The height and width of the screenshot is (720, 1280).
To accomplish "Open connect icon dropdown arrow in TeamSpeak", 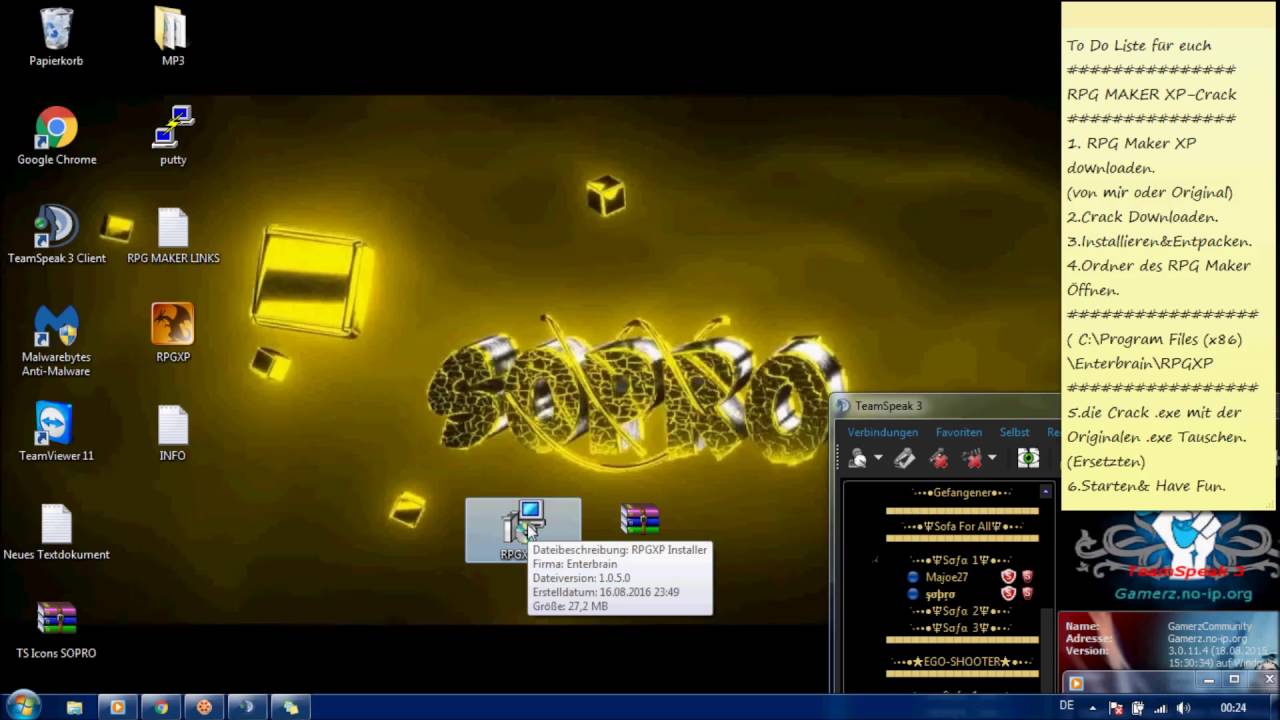I will point(878,458).
